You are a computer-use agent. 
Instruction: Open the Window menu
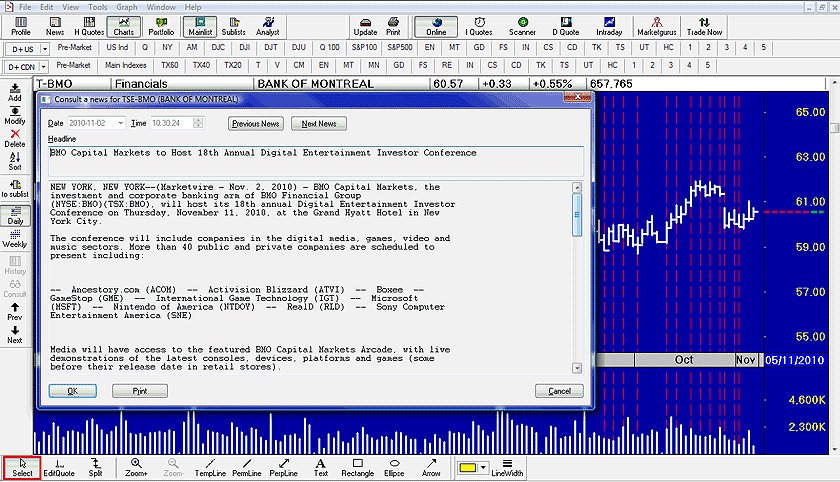[x=161, y=7]
